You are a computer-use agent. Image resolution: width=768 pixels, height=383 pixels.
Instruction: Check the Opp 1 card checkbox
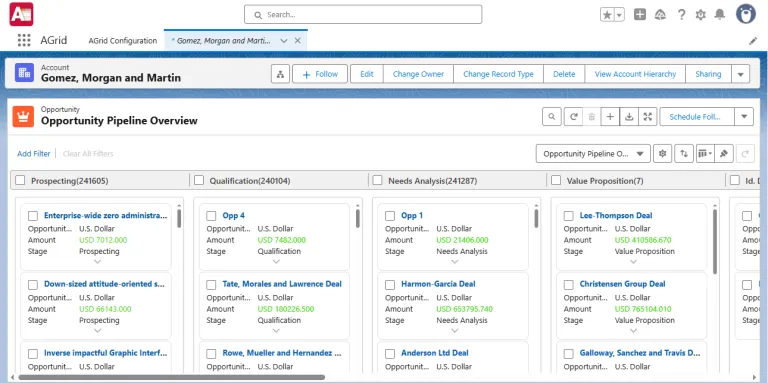coord(390,216)
